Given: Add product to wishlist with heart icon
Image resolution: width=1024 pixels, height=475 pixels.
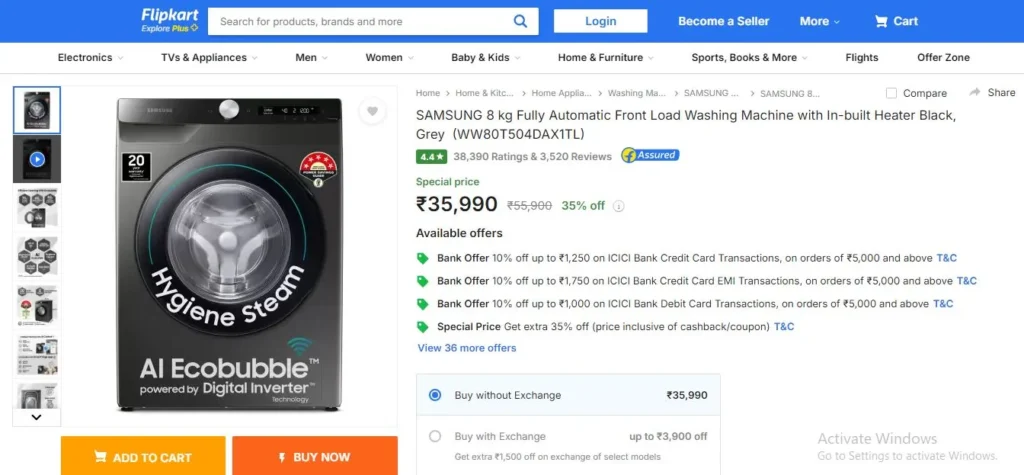Looking at the screenshot, I should coord(372,111).
